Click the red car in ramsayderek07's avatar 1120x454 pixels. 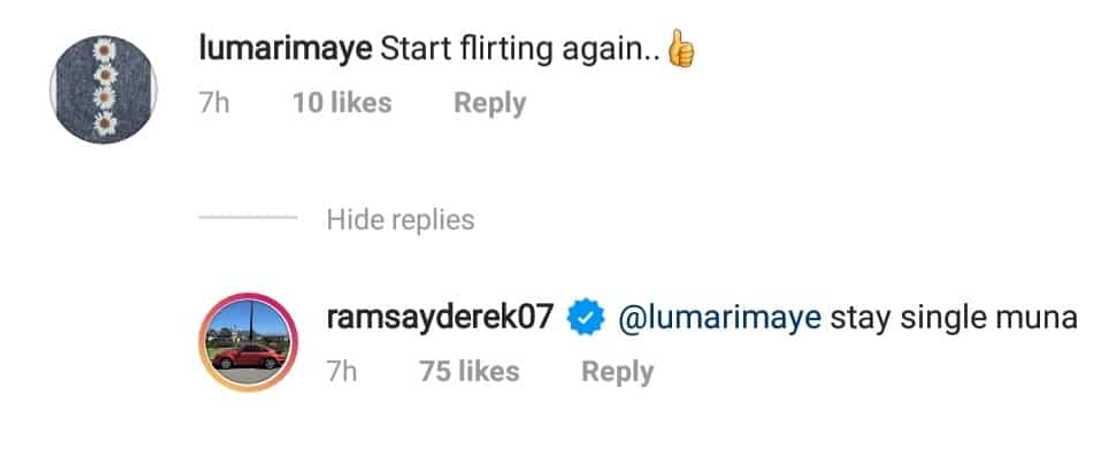click(247, 357)
